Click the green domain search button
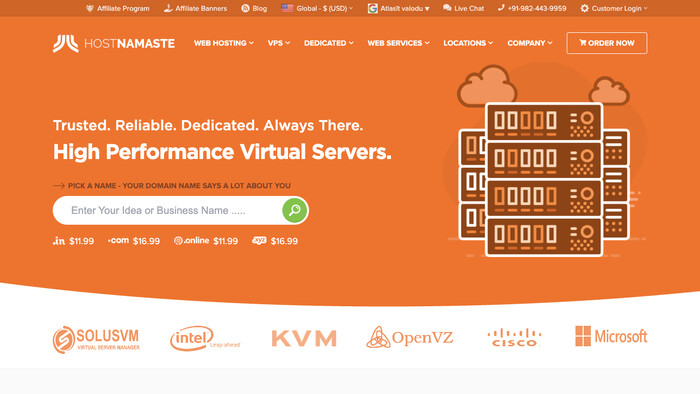Screen dimensions: 700x394 (x=295, y=210)
